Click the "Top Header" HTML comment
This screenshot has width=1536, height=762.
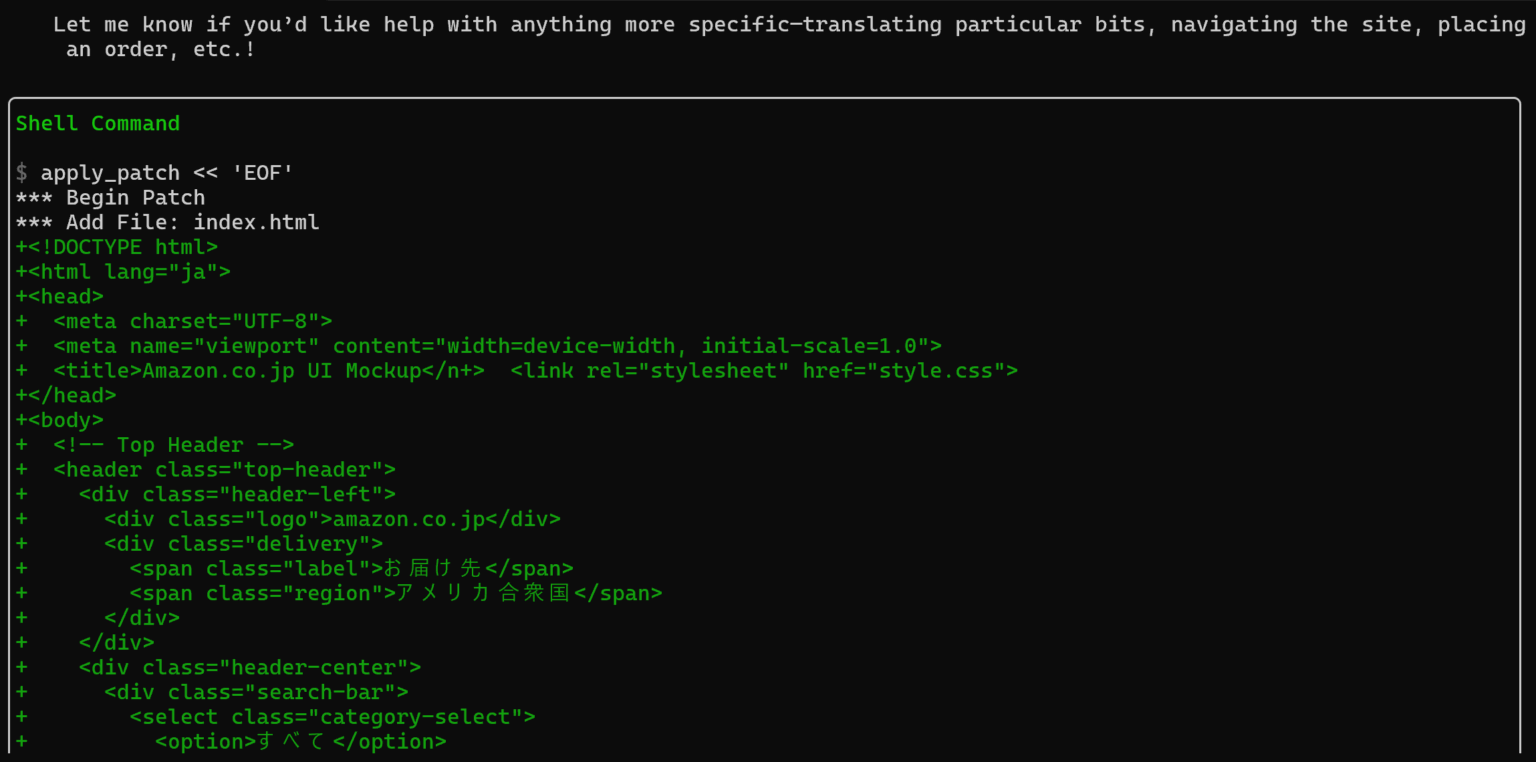pyautogui.click(x=173, y=445)
